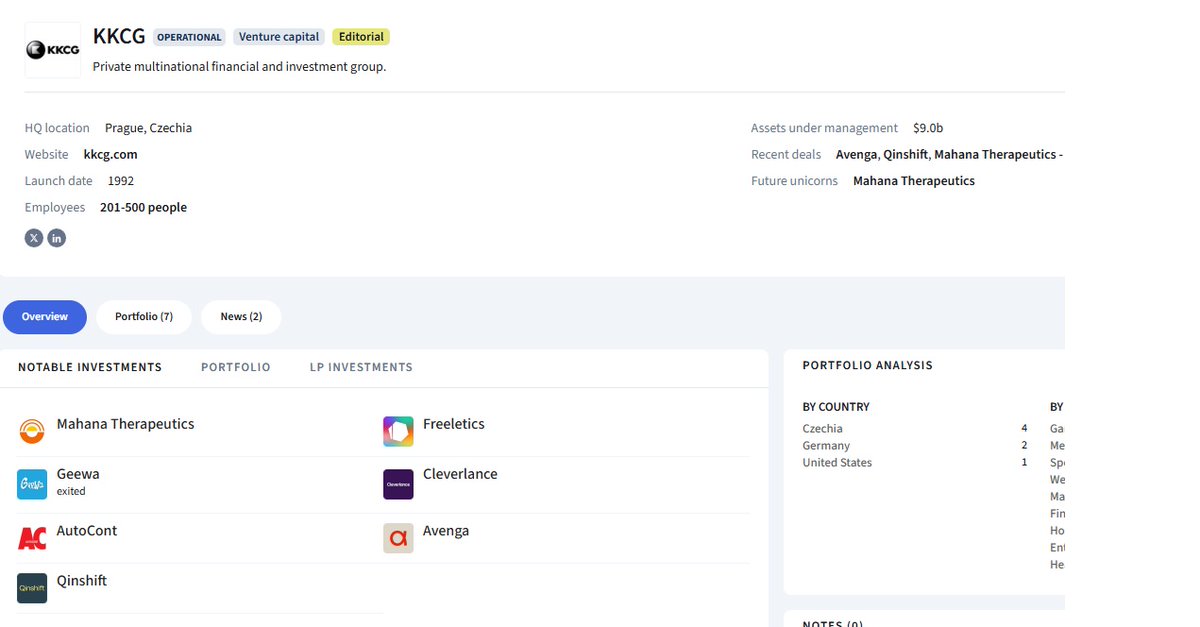Click the Freeletics logo icon
The width and height of the screenshot is (1200, 627).
[x=398, y=431]
